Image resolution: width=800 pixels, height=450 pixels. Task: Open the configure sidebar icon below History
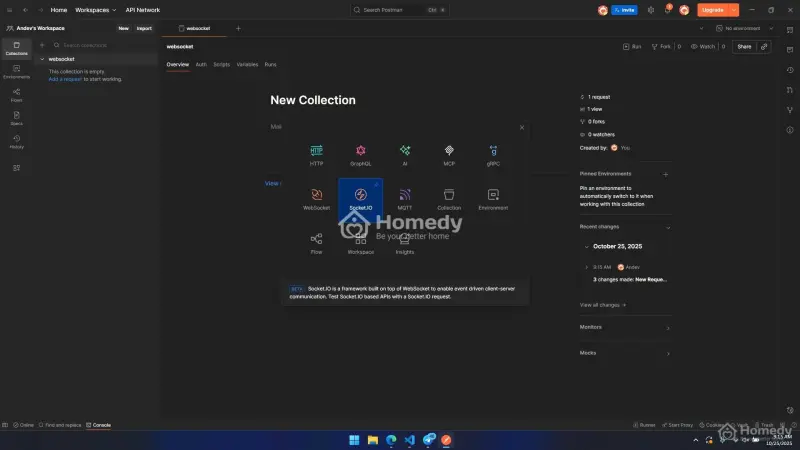click(x=16, y=168)
